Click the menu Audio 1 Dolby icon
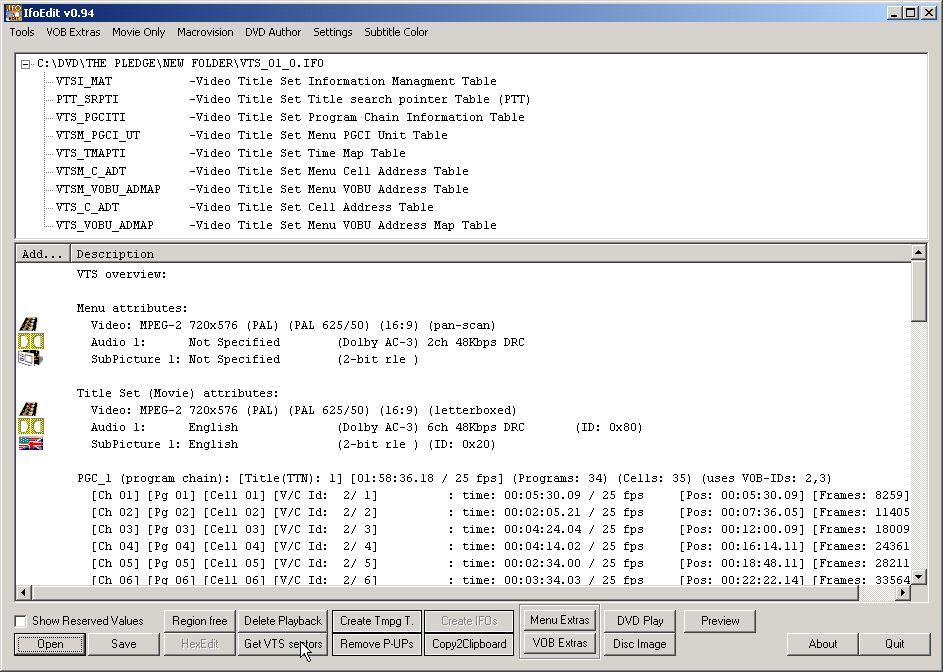Screen dimensions: 943x672 [31, 342]
